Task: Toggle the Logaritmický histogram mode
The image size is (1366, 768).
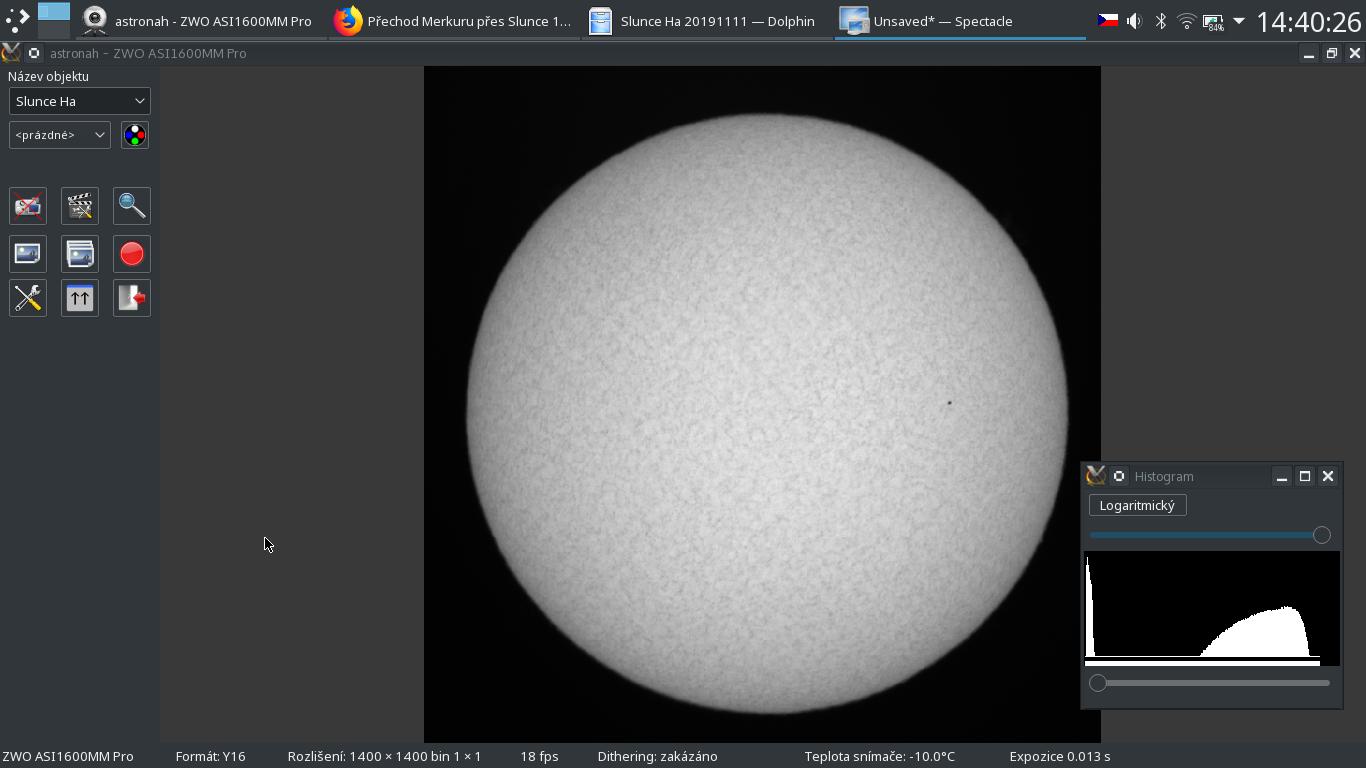Action: (1137, 505)
